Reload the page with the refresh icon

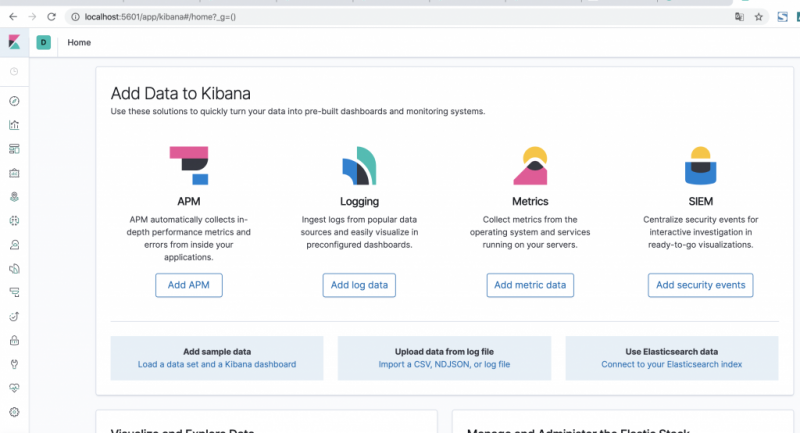[x=52, y=17]
